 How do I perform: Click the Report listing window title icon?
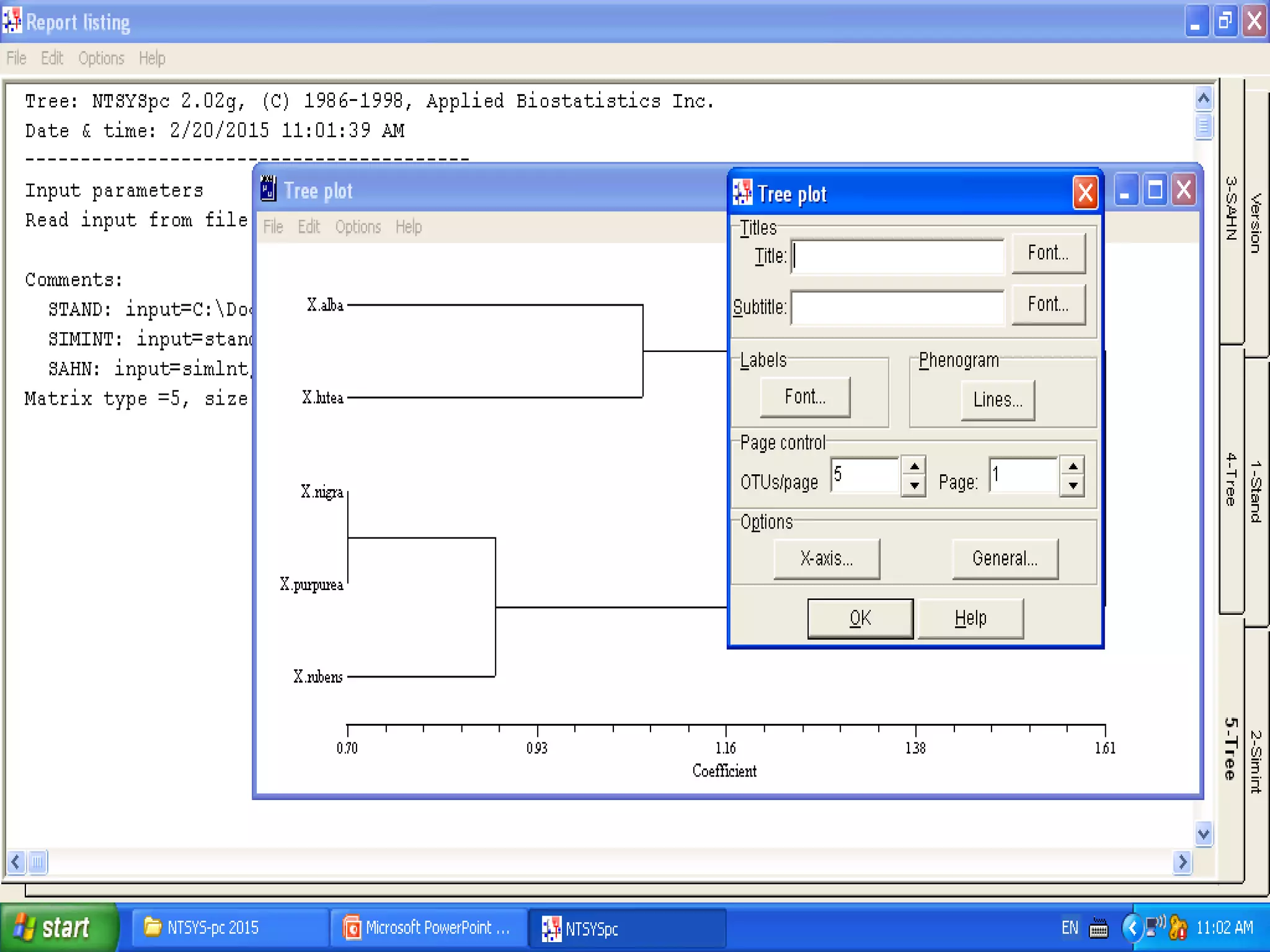[12, 21]
